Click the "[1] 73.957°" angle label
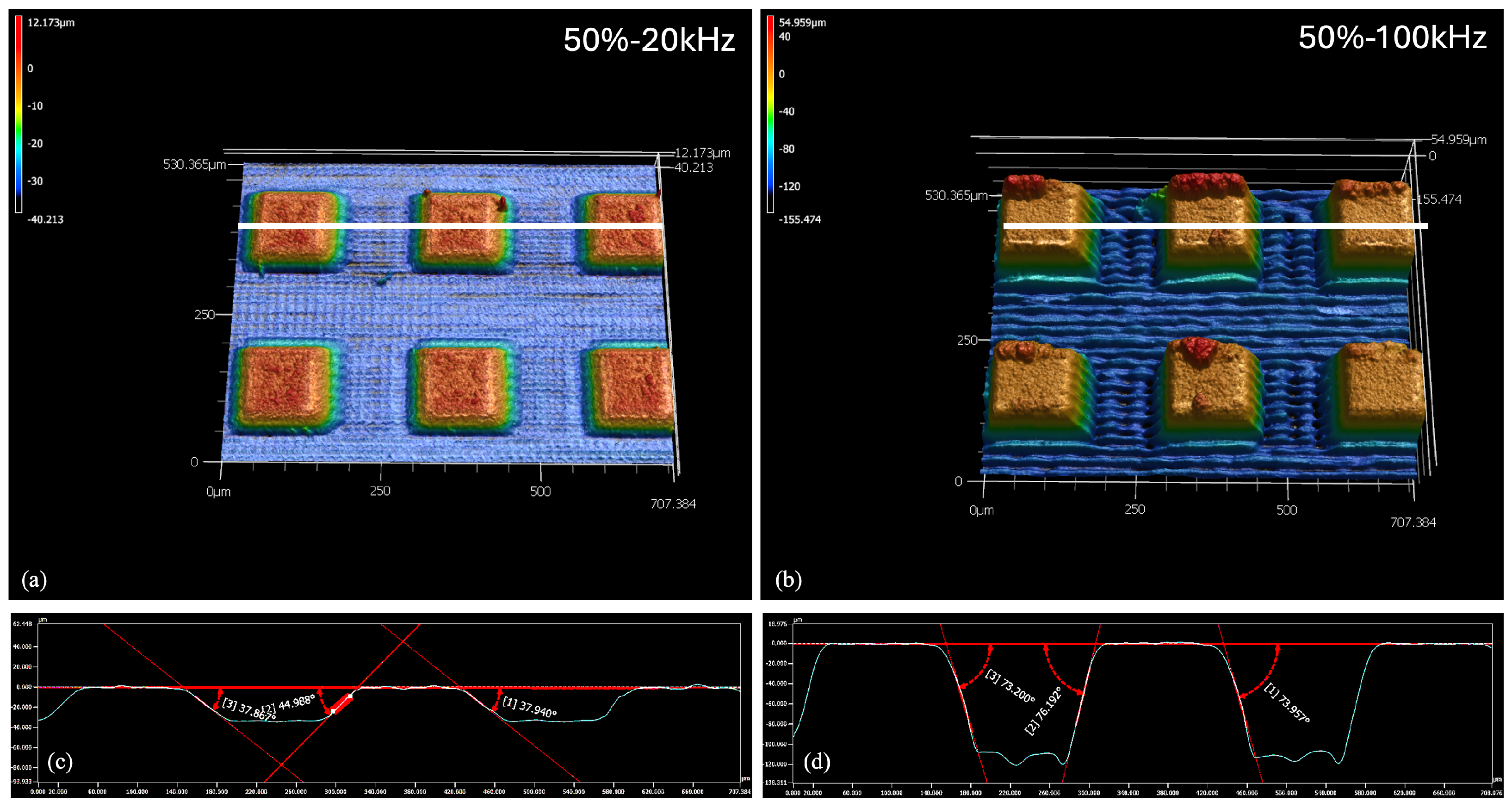The width and height of the screenshot is (1512, 808). [1287, 702]
